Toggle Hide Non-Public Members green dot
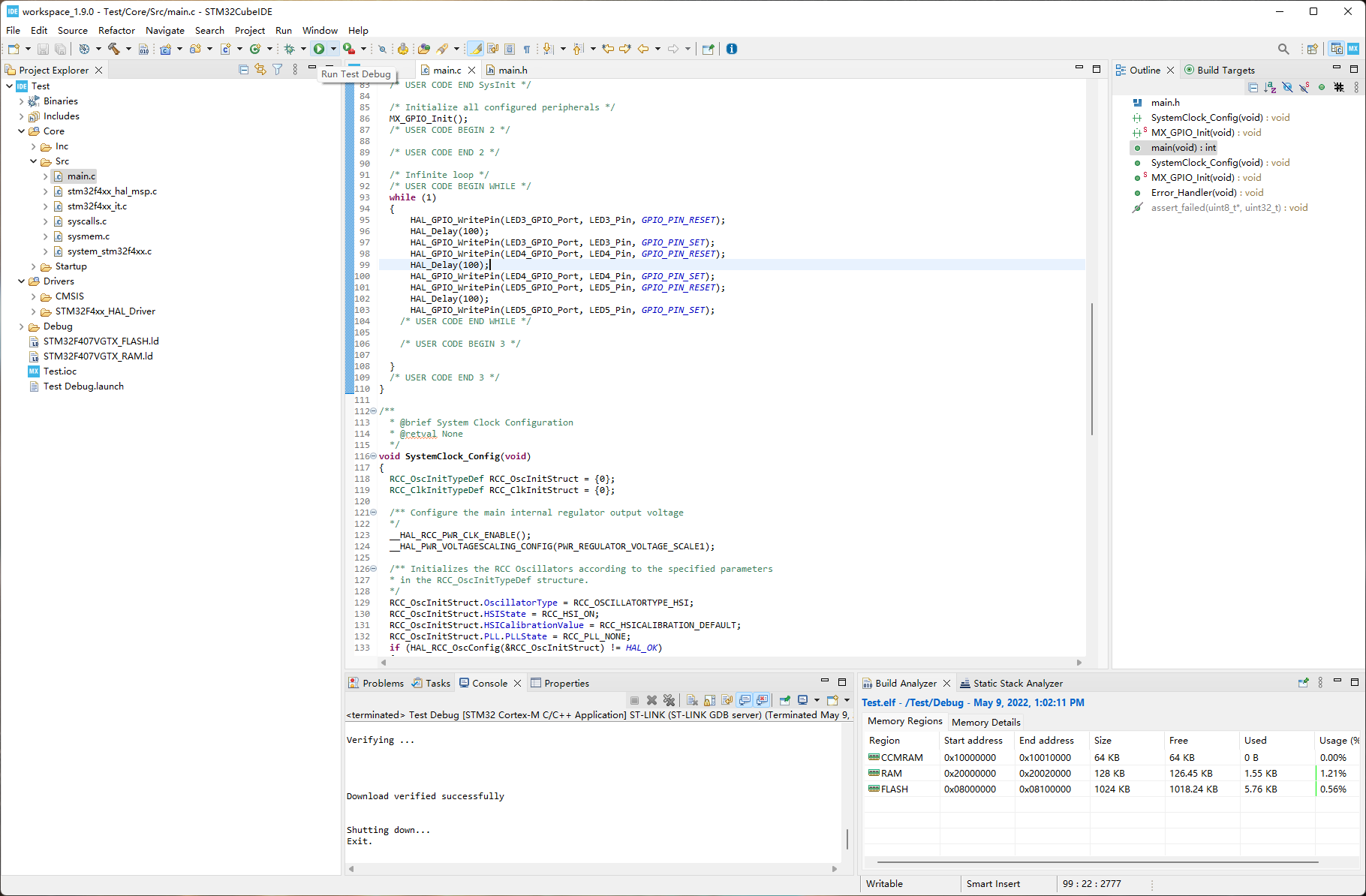Viewport: 1366px width, 896px height. (x=1322, y=87)
